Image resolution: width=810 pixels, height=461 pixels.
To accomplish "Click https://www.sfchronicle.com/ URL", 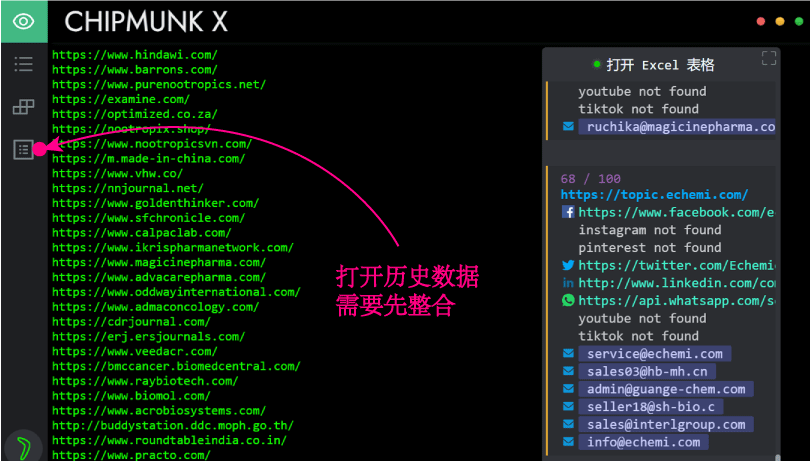I will pyautogui.click(x=149, y=218).
